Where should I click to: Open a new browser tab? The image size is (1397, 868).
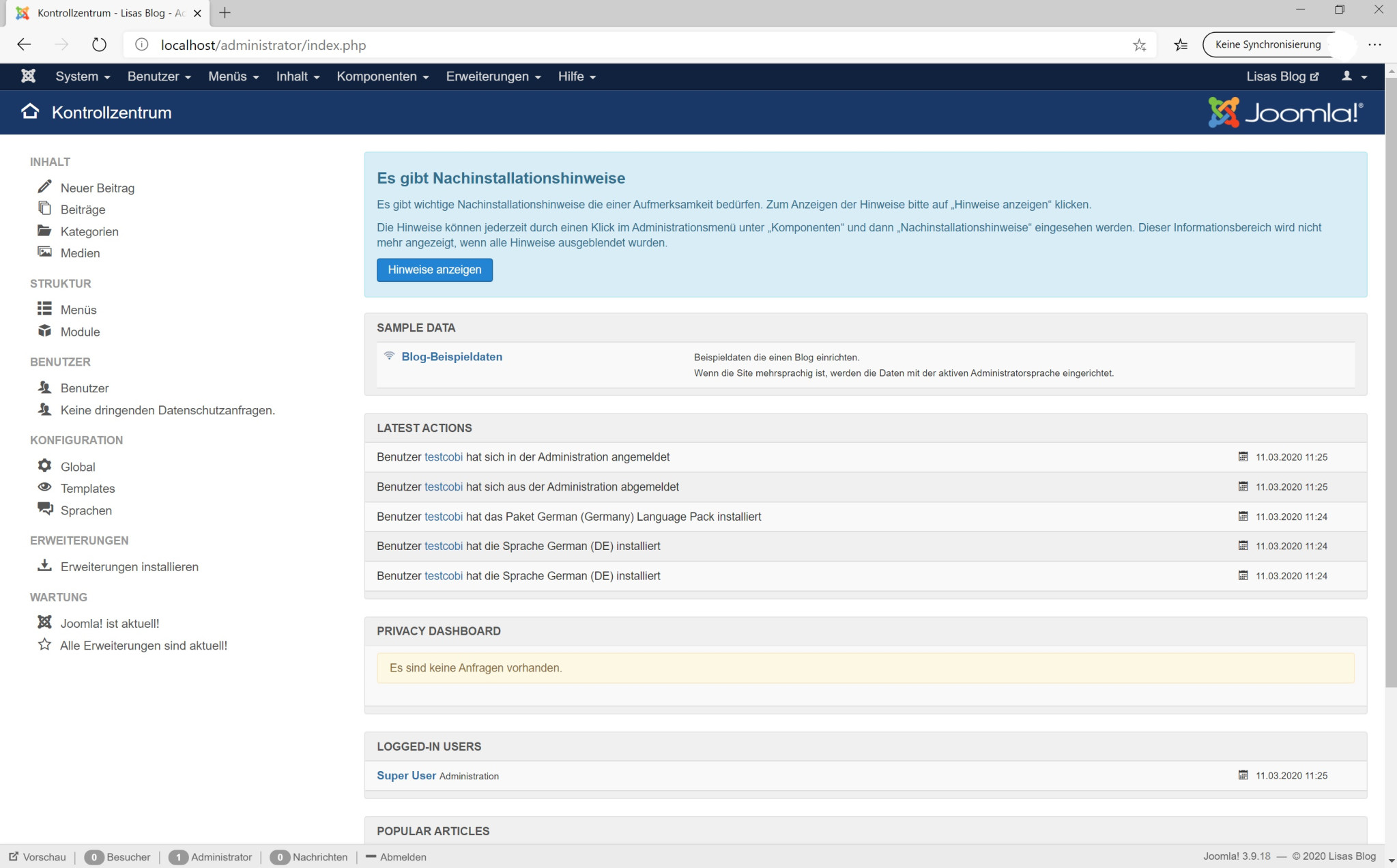[225, 12]
